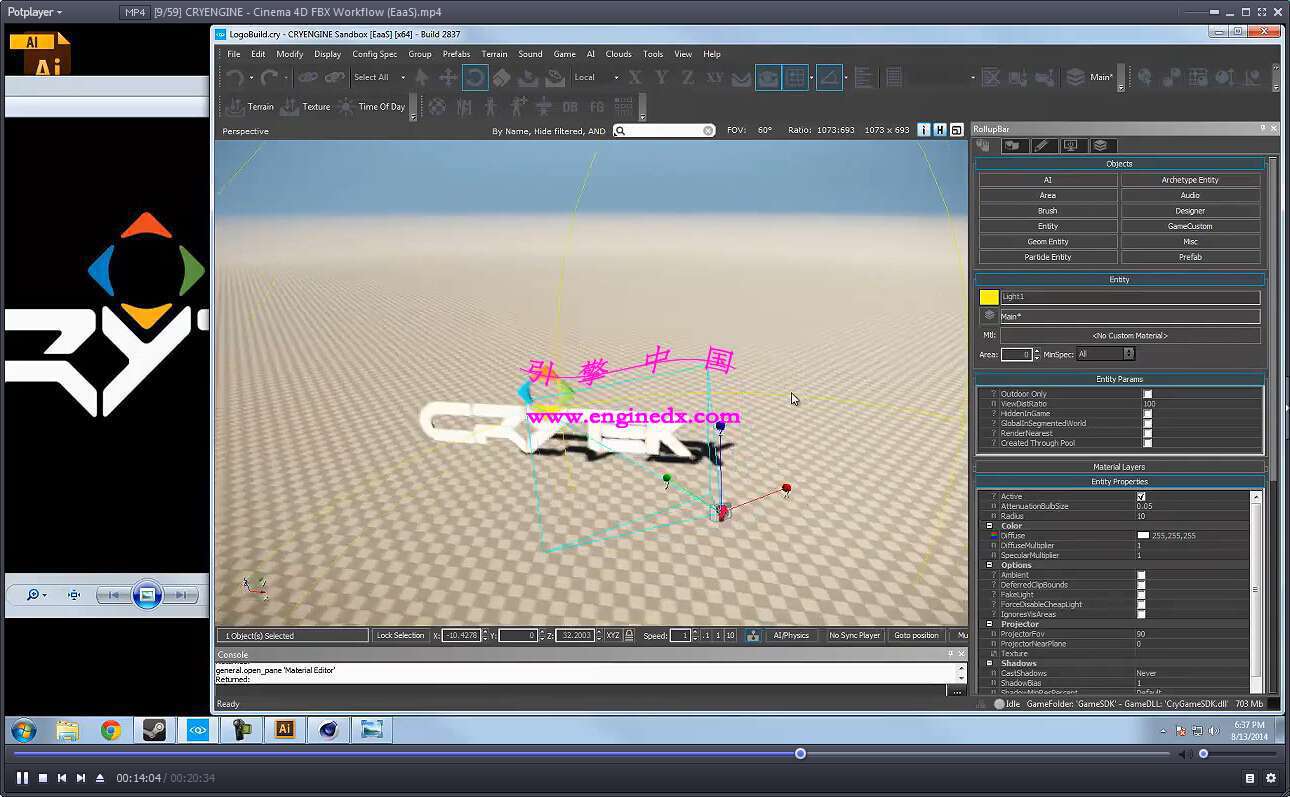This screenshot has width=1290, height=797.
Task: Click Geom Entity object button
Action: pos(1047,242)
